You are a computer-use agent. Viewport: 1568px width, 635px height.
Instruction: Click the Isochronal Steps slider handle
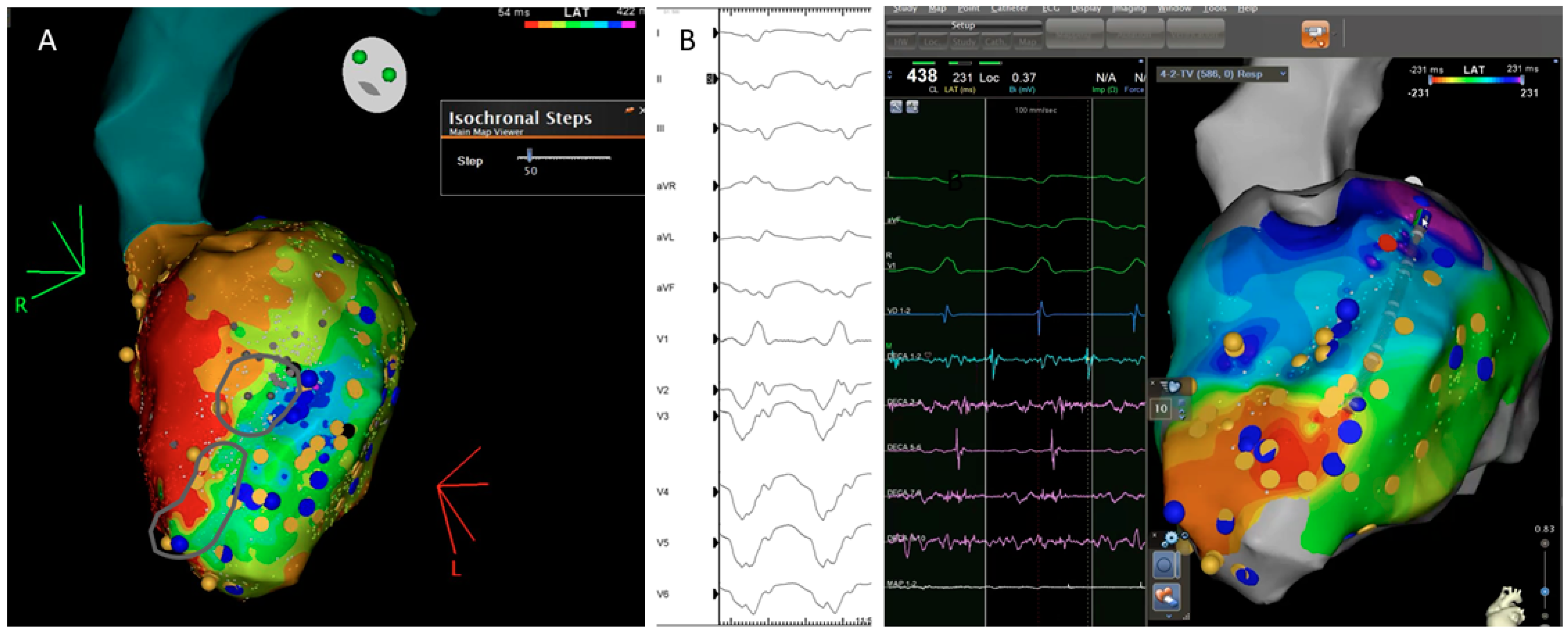529,156
